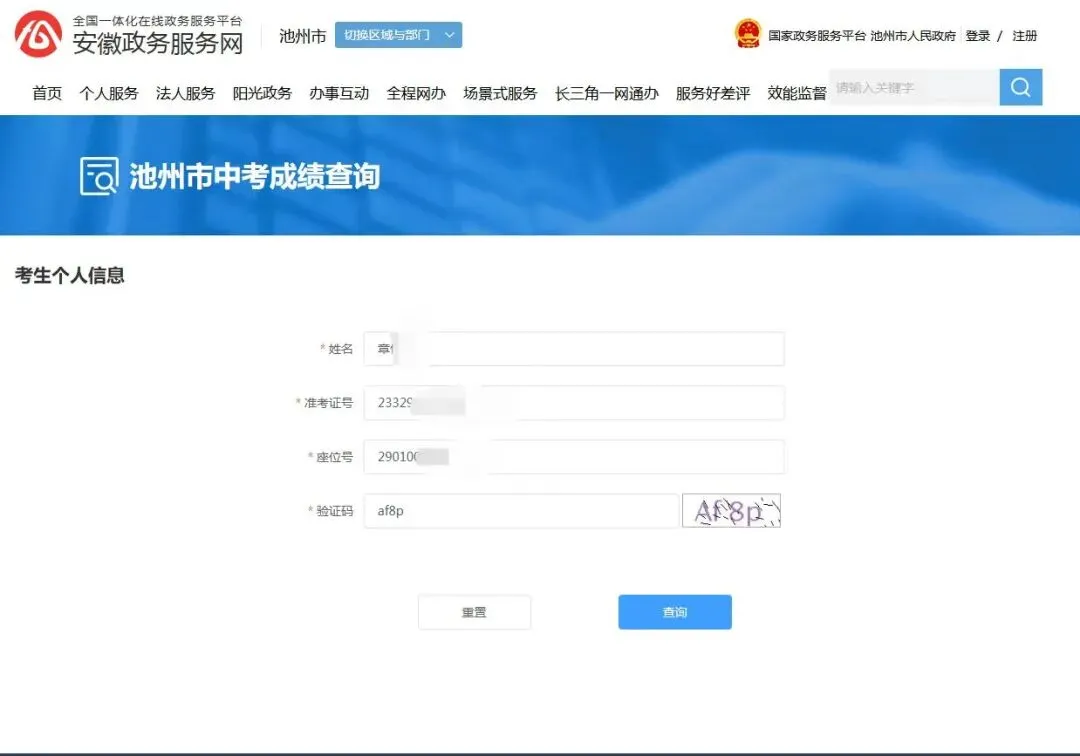Click into the 验证码 input field
The height and width of the screenshot is (756, 1080).
pyautogui.click(x=521, y=511)
